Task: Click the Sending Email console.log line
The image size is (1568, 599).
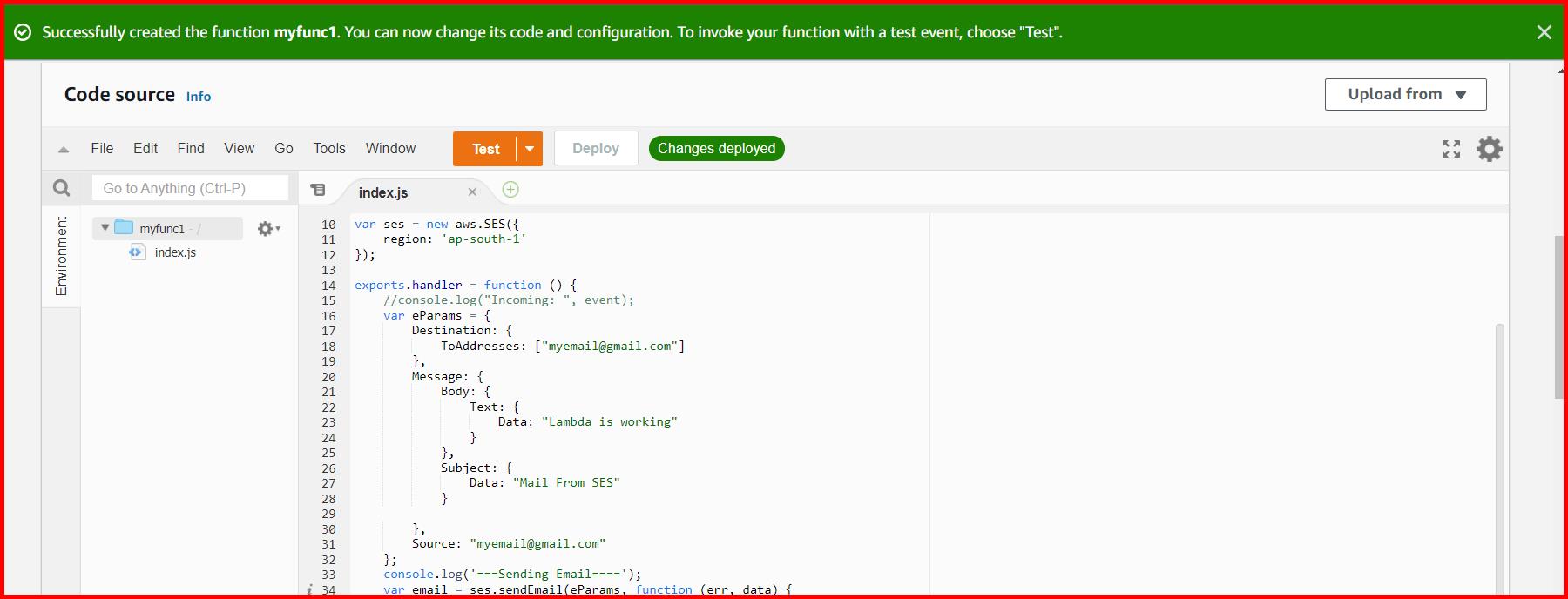Action: click(x=512, y=575)
